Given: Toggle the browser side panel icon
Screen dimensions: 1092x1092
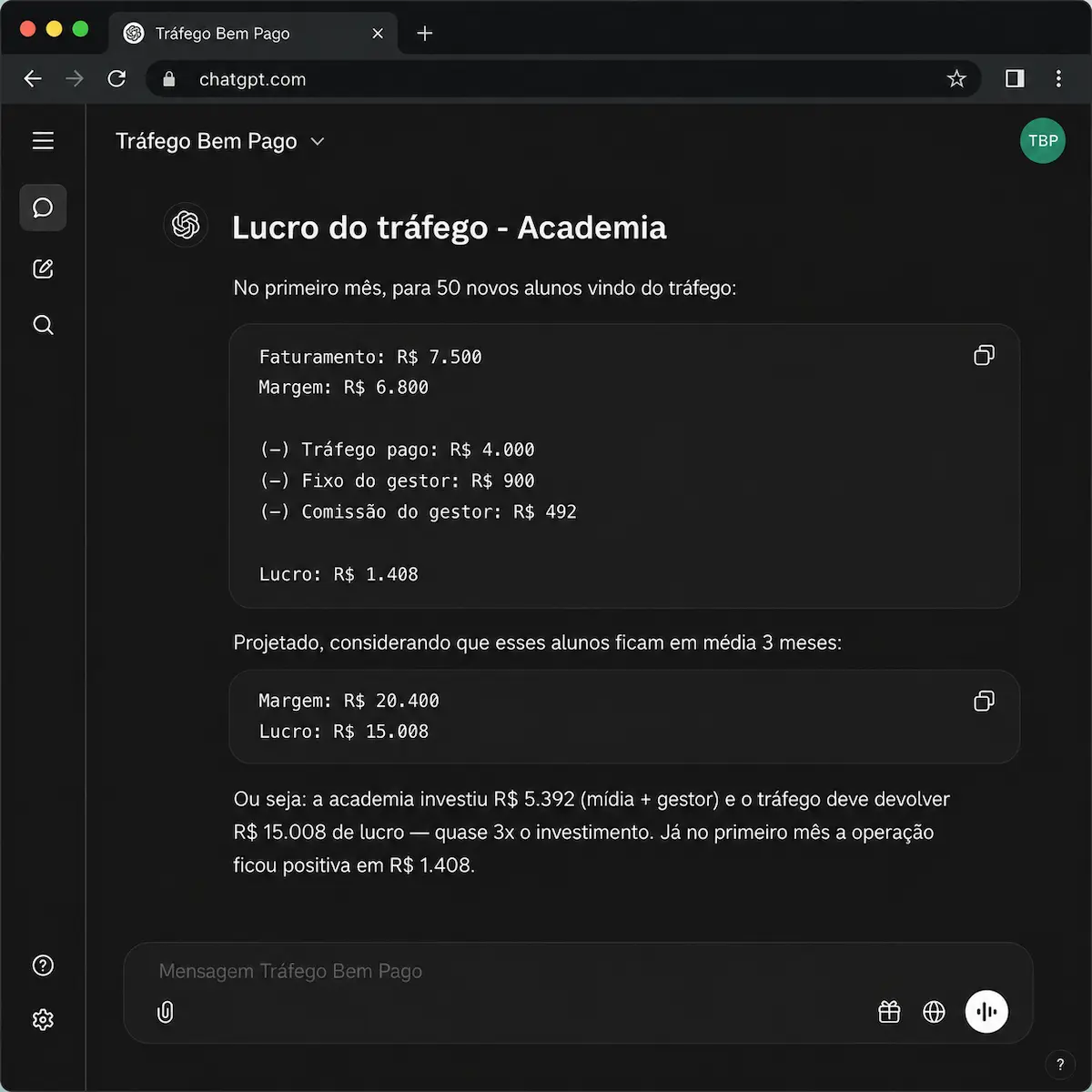Looking at the screenshot, I should click(1015, 79).
